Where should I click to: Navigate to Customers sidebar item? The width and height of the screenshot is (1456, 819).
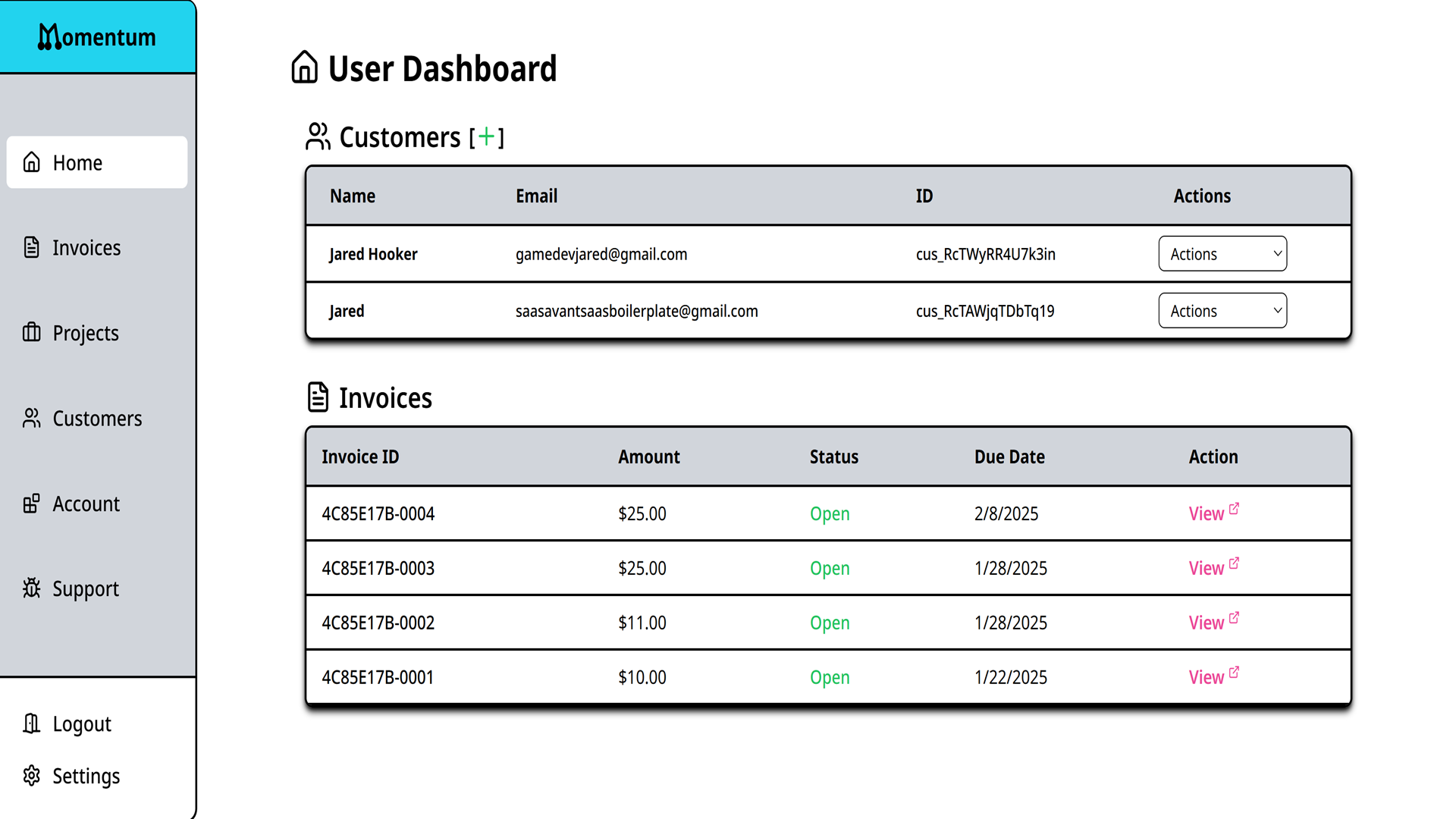click(x=96, y=419)
